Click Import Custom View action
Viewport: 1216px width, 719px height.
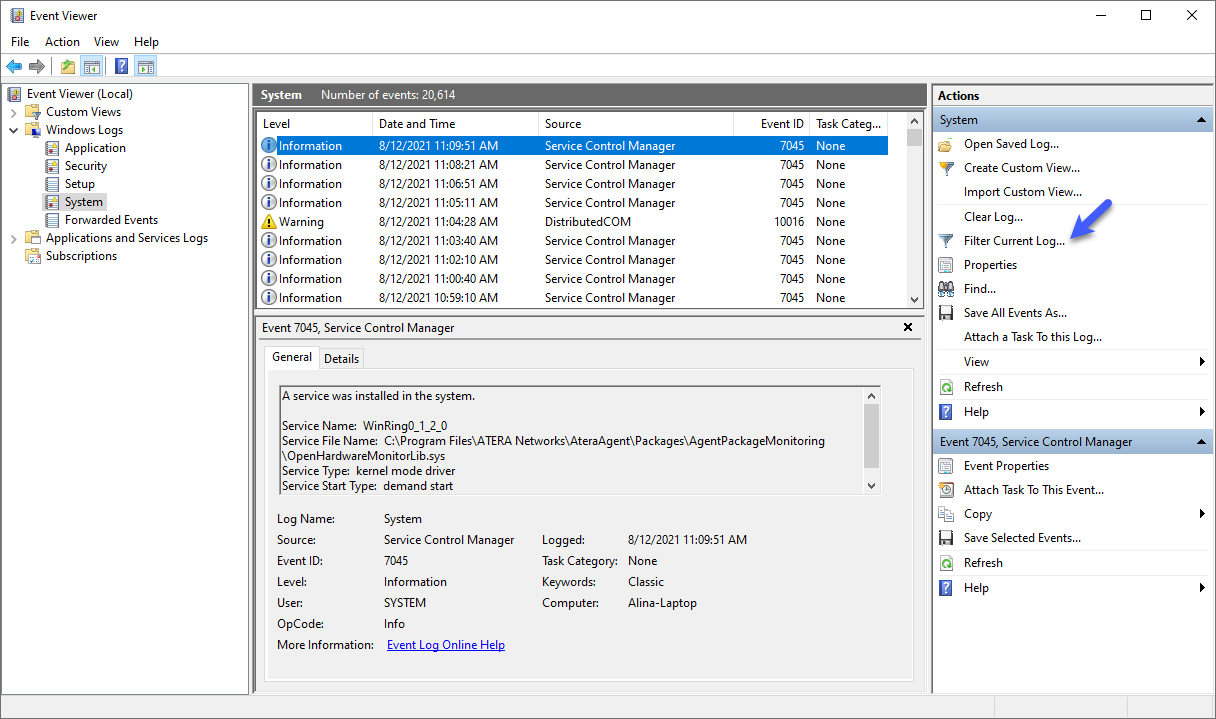point(1023,192)
